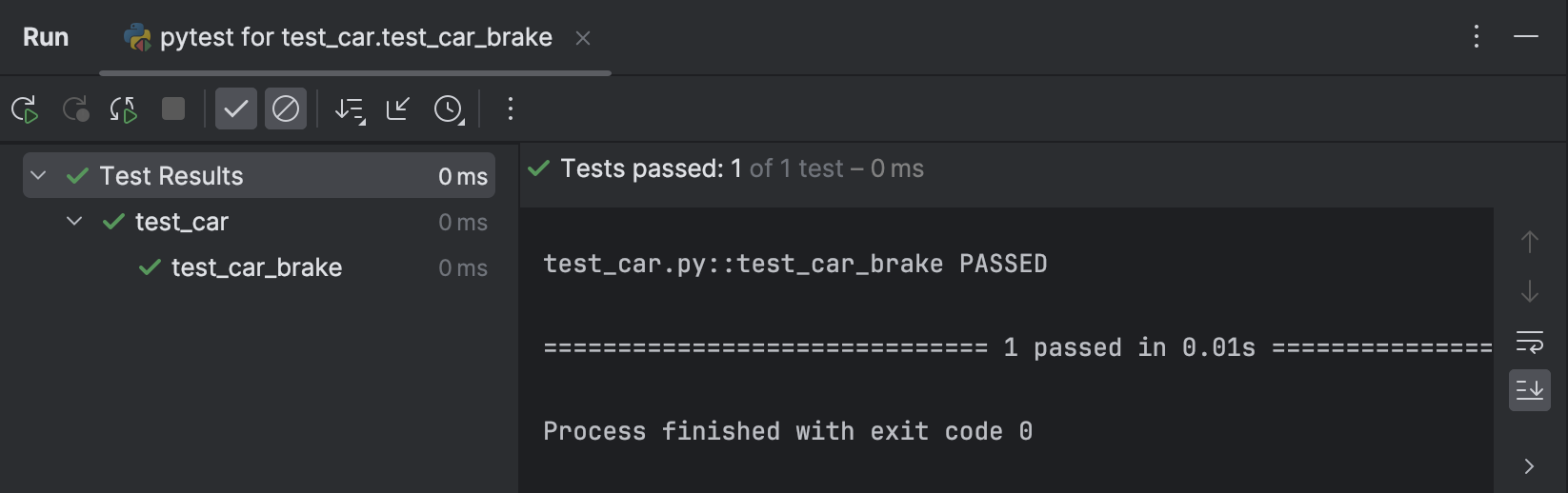1568x493 pixels.
Task: Open the Sort tests dropdown
Action: point(350,110)
